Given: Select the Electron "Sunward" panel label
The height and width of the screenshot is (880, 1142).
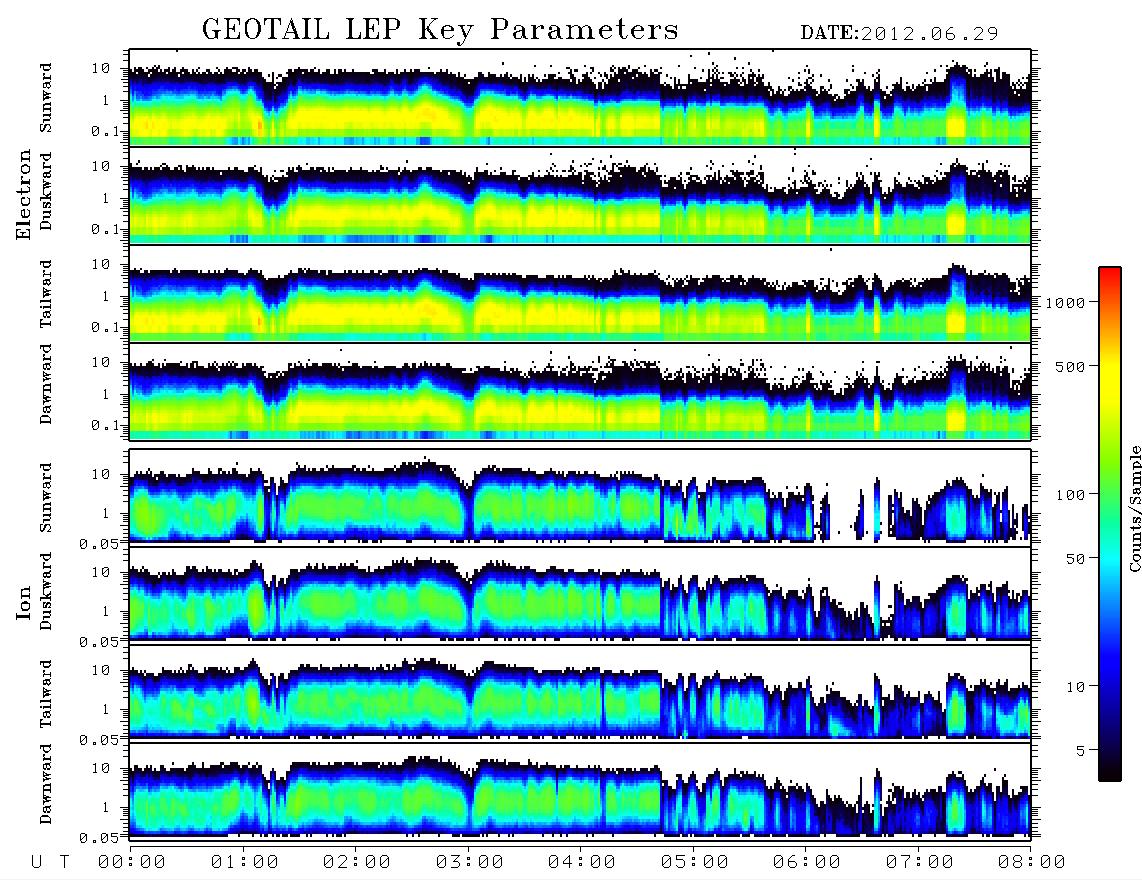Looking at the screenshot, I should tap(46, 98).
